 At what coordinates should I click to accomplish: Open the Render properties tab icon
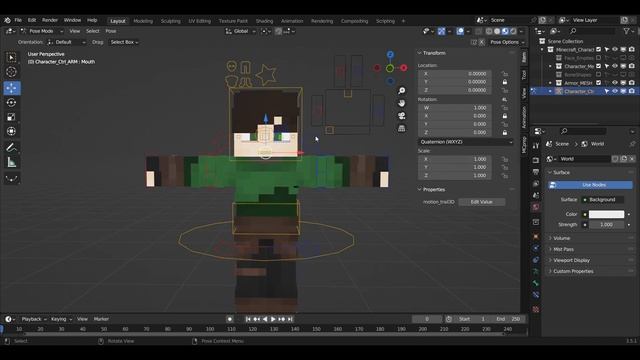coord(536,160)
